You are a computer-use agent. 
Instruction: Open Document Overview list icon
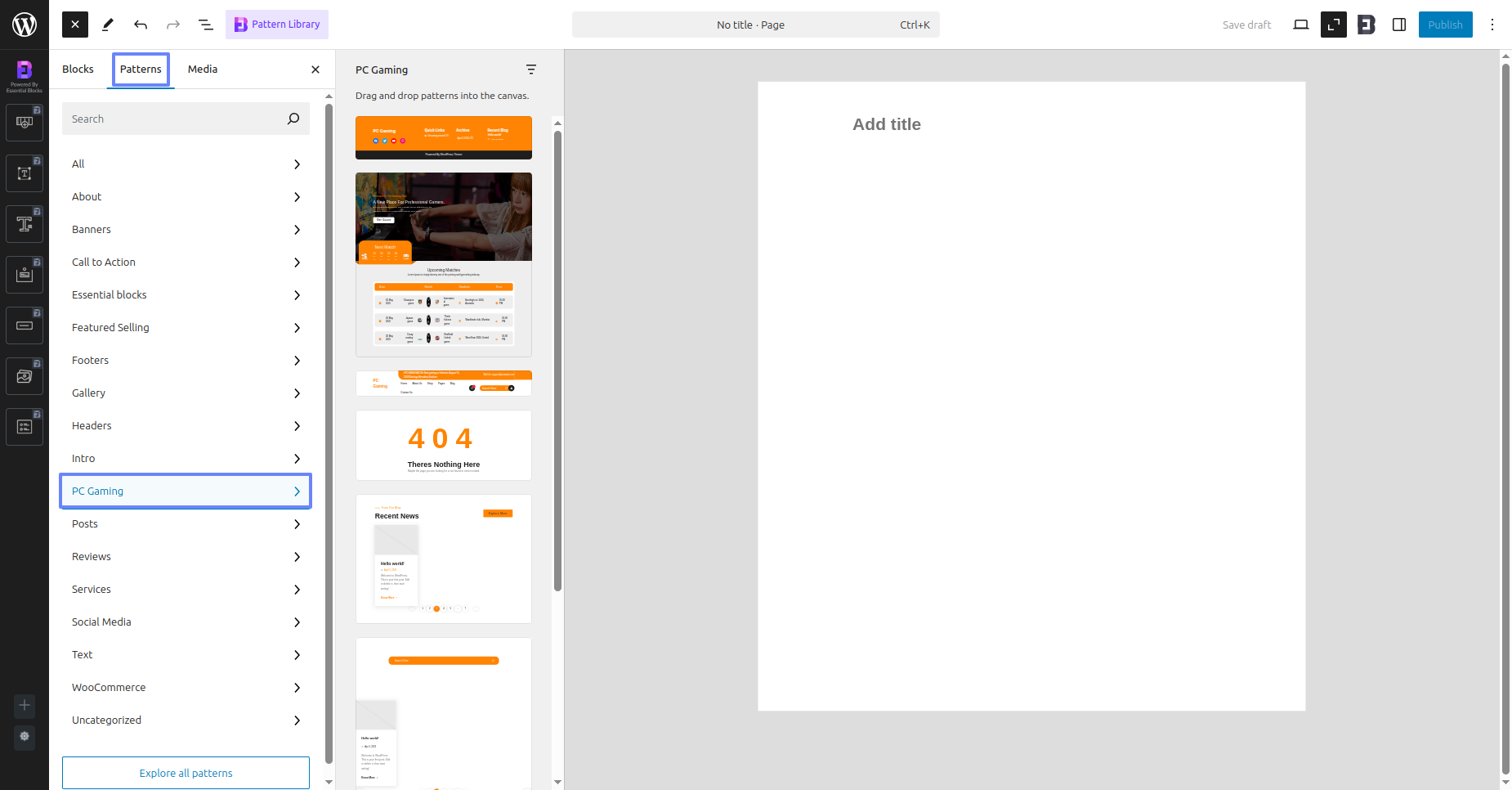coord(206,25)
